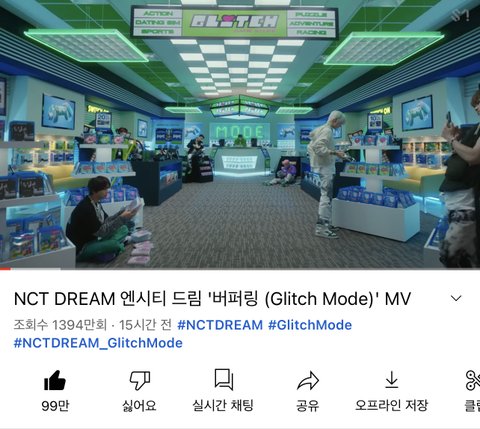Viewport: 480px width, 429px height.
Task: Tap the 오프라인 저장 label
Action: click(392, 406)
